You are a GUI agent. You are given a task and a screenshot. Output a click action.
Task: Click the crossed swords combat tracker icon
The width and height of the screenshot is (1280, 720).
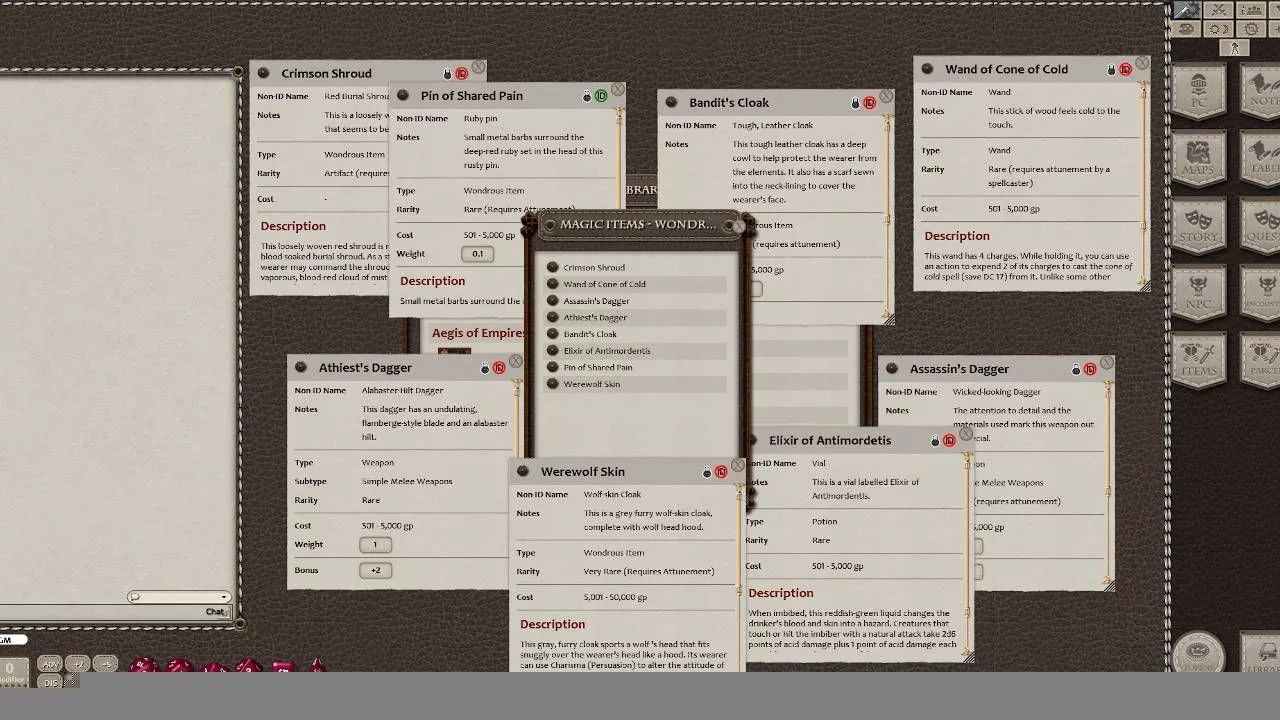[x=1218, y=10]
